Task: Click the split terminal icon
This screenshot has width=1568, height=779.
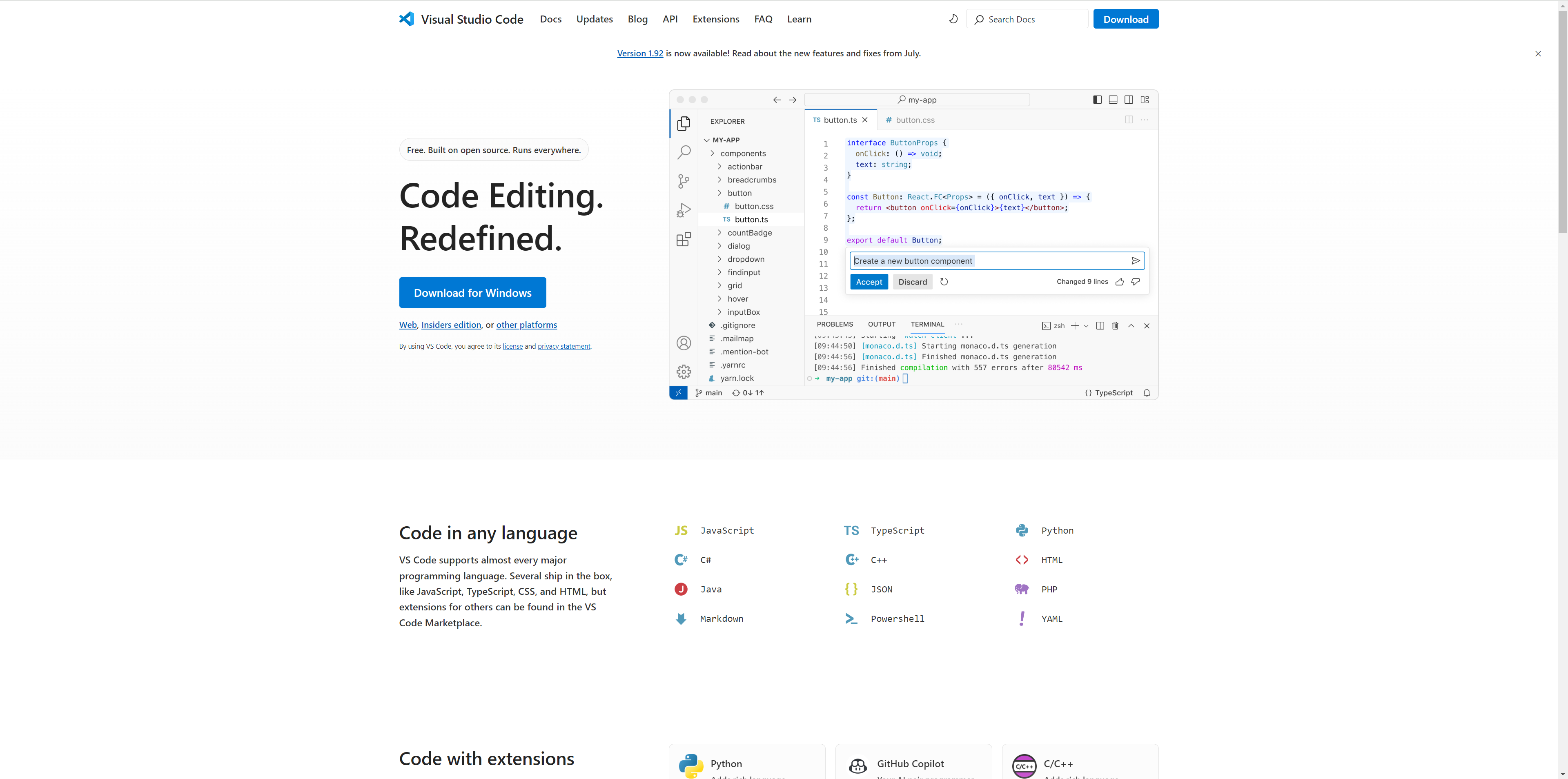Action: pyautogui.click(x=1100, y=325)
